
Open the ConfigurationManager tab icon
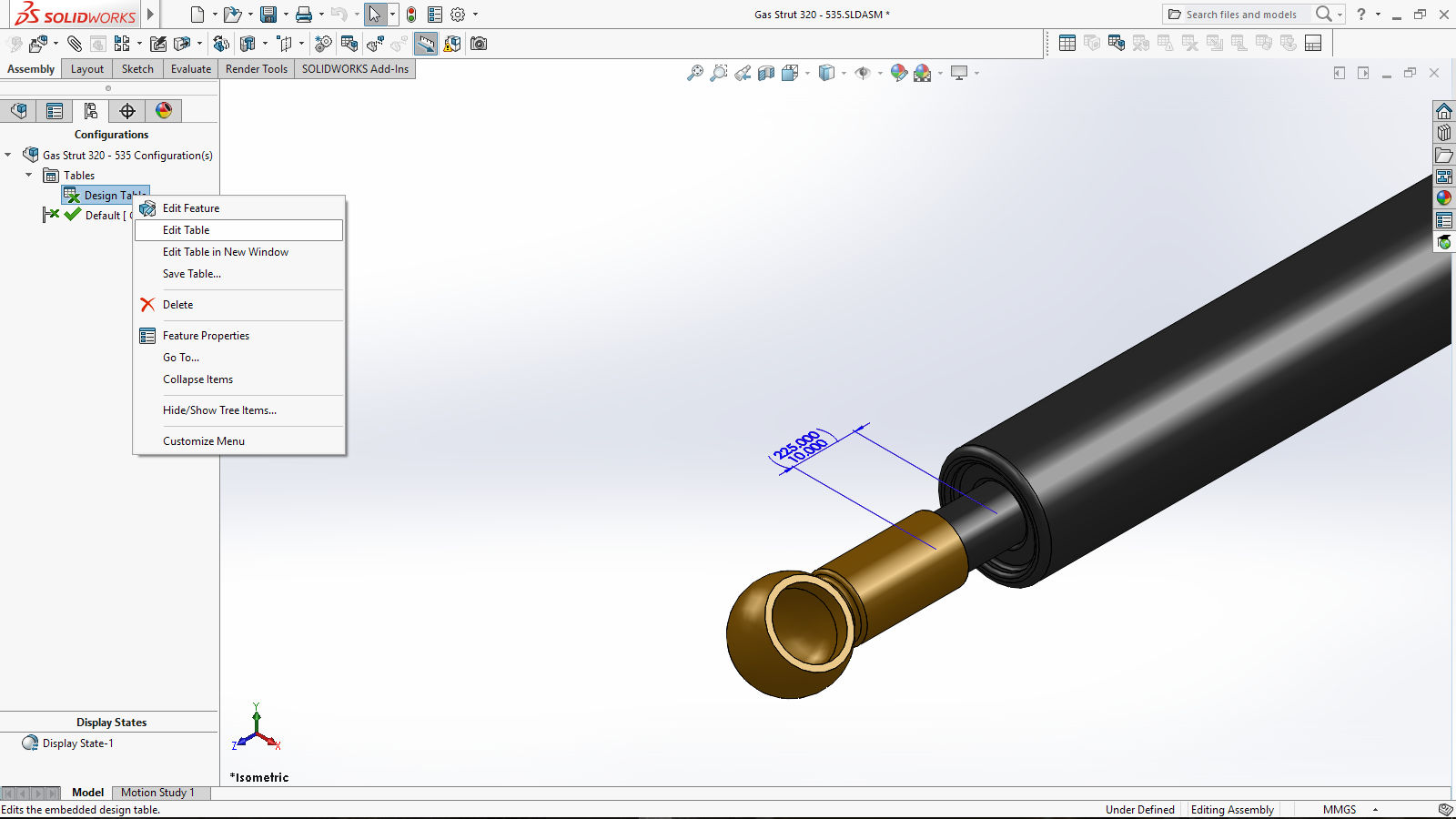(x=90, y=111)
